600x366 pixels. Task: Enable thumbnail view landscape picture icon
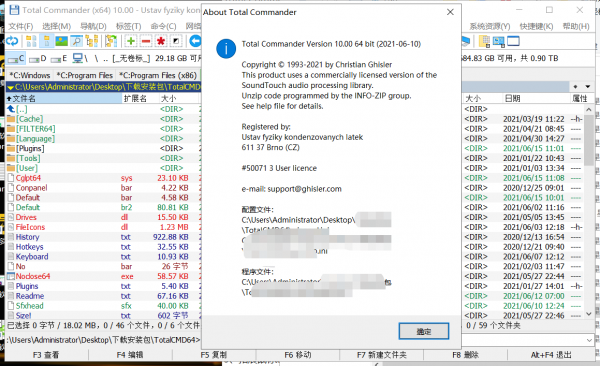[x=62, y=41]
